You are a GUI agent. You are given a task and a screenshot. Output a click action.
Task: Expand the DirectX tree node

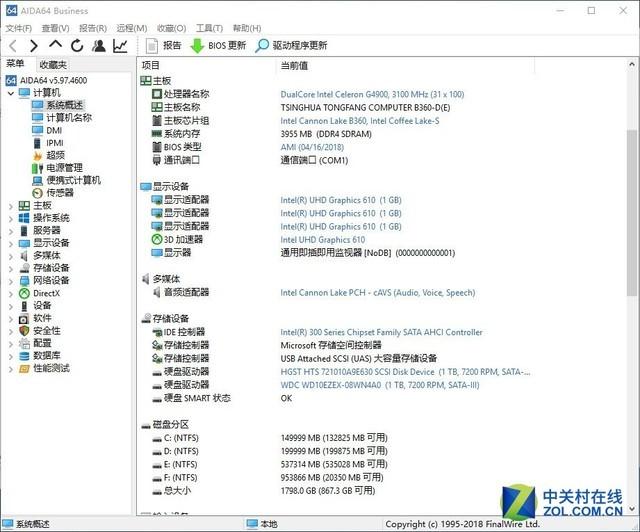(11, 294)
